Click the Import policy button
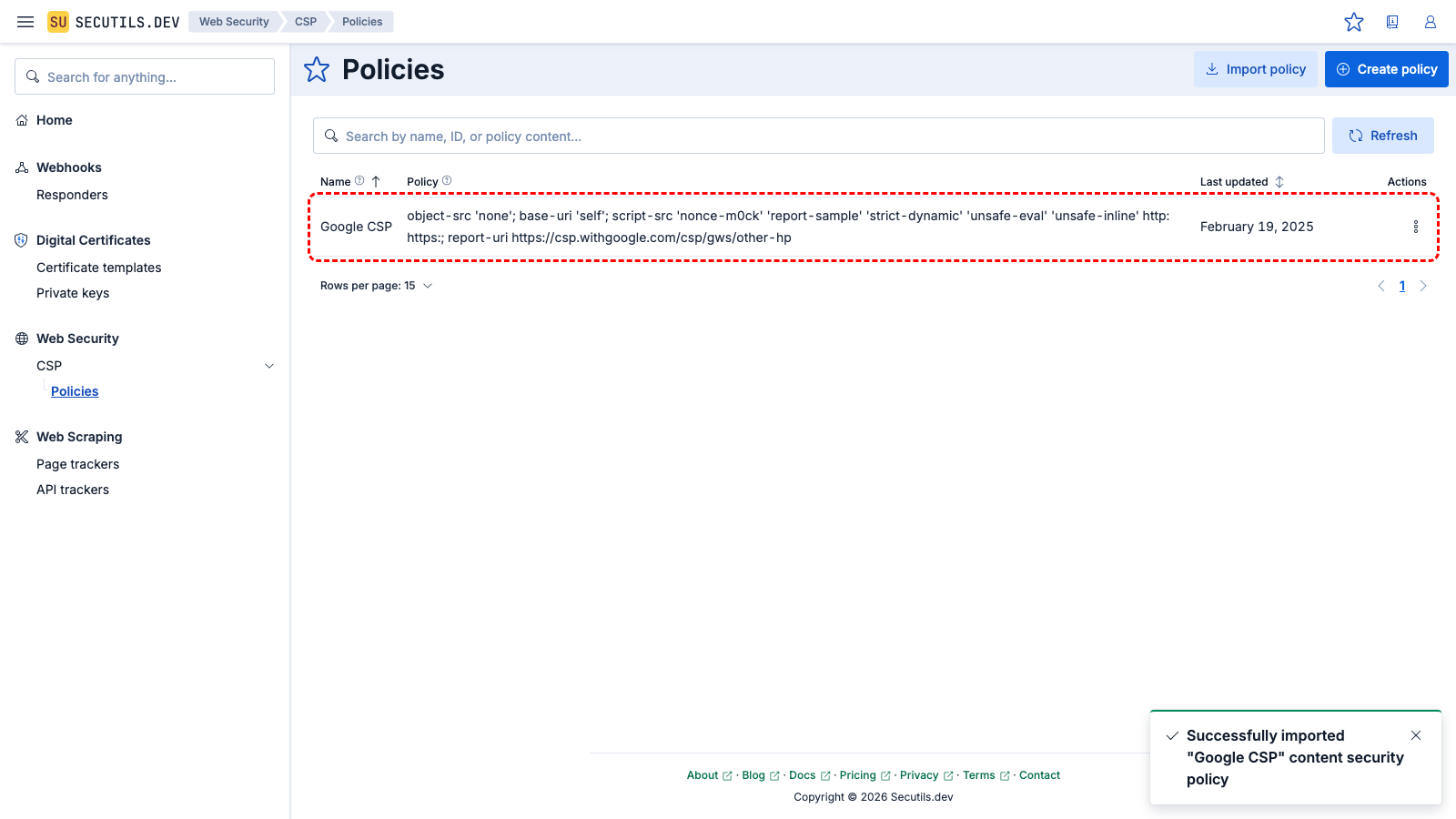 click(x=1255, y=68)
